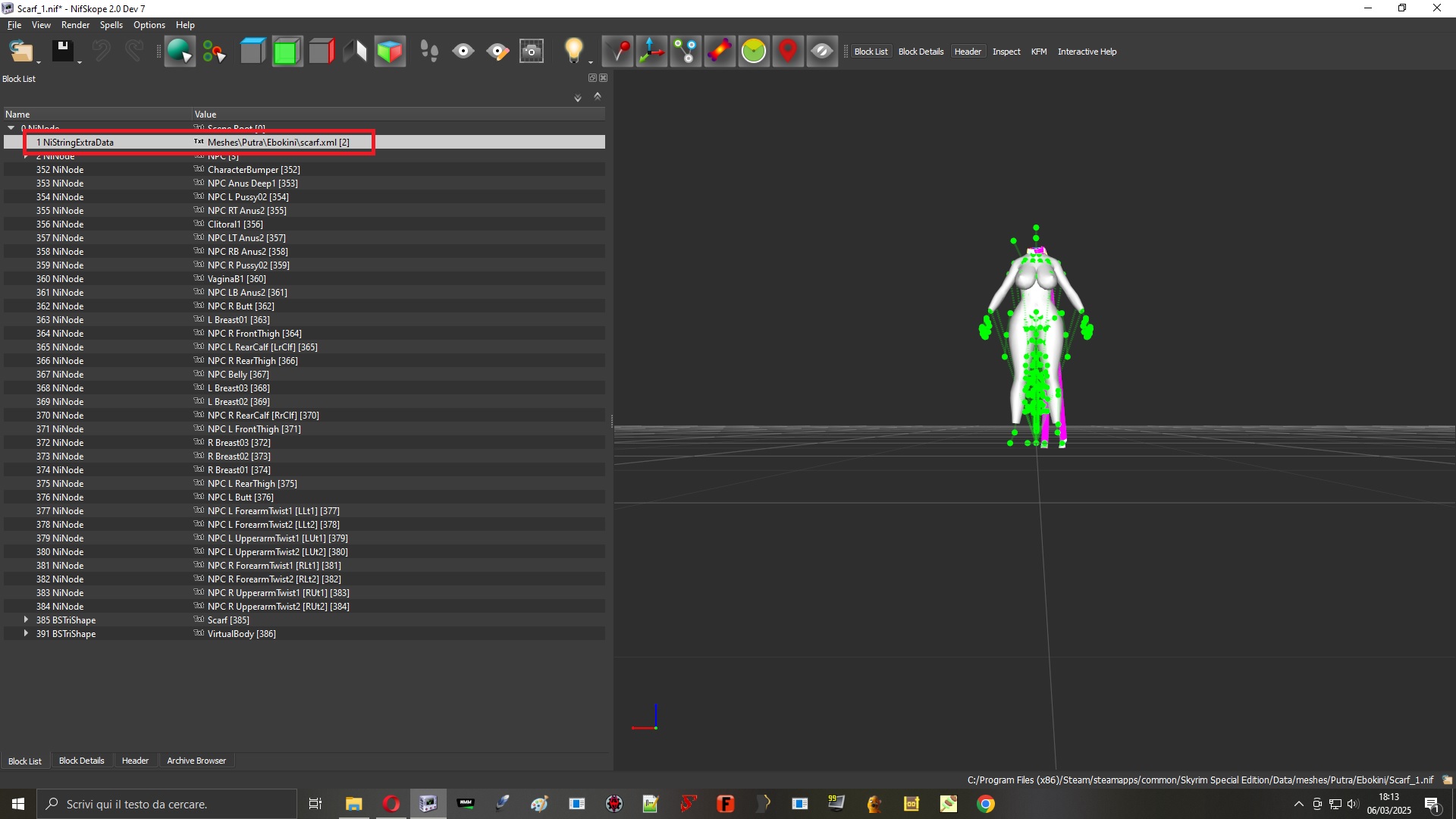
Task: Switch to the Front view green cube
Action: tap(287, 52)
